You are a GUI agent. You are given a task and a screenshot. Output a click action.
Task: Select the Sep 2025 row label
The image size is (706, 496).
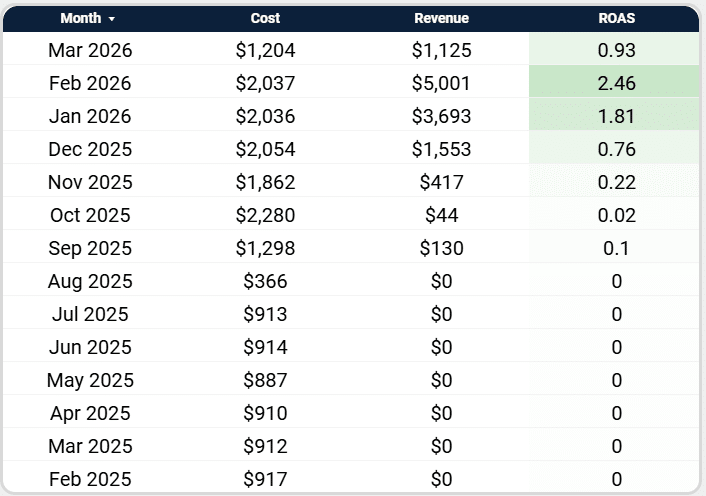[x=90, y=248]
